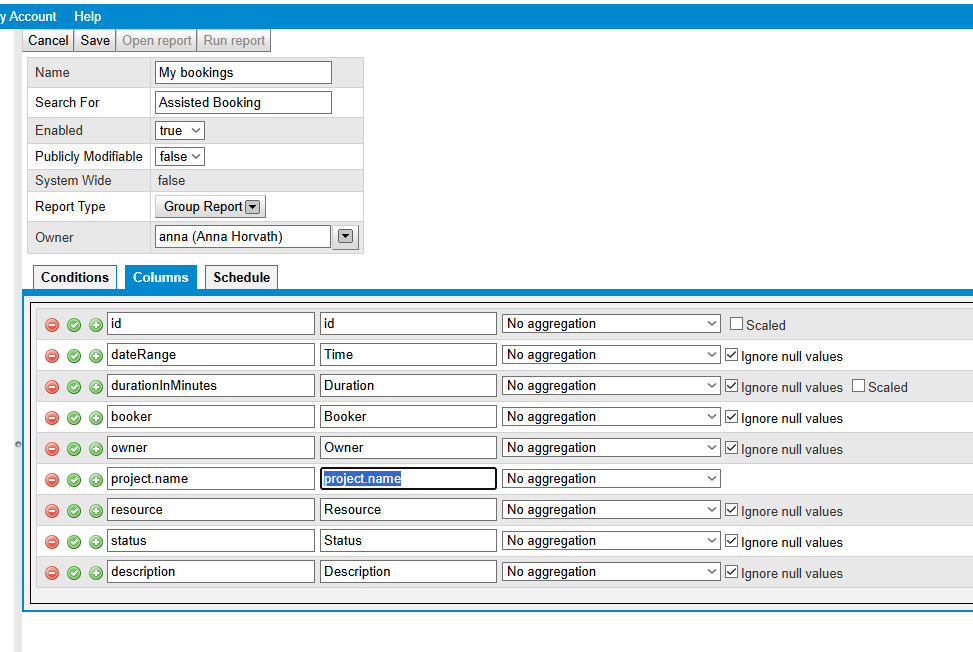The image size is (973, 652).
Task: Click green check icon in owner row
Action: [x=74, y=449]
